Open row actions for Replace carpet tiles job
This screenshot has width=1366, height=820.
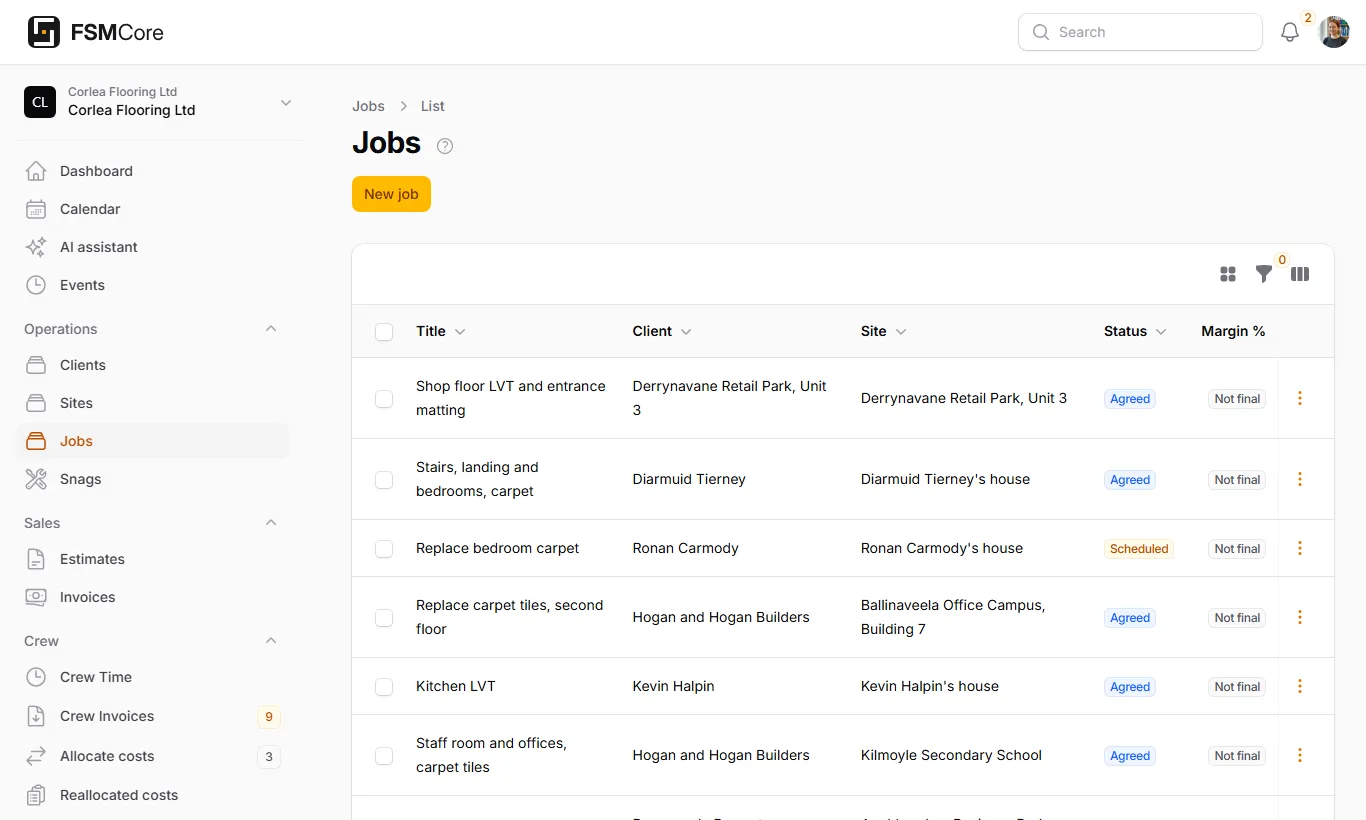tap(1300, 617)
